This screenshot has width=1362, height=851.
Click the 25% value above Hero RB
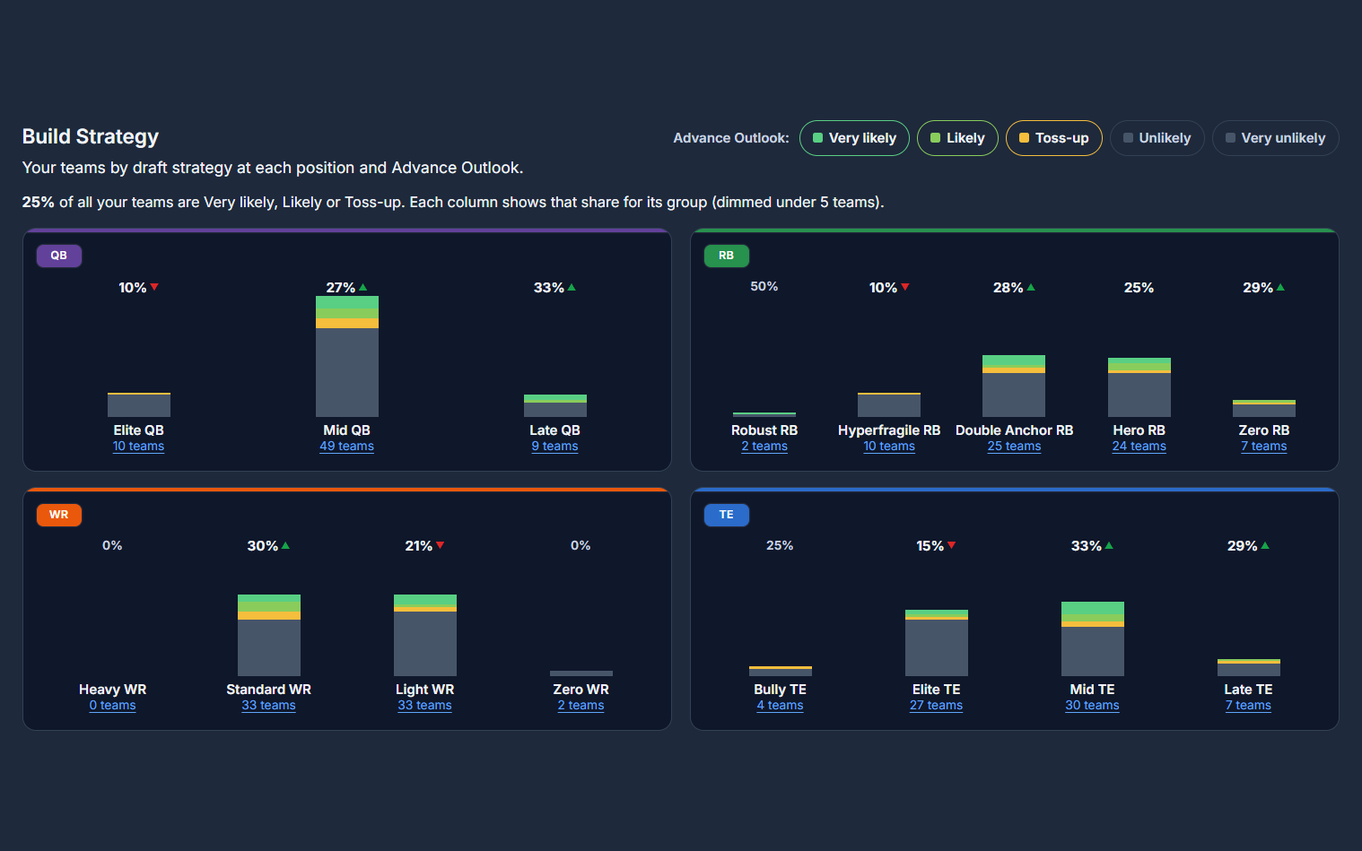[1139, 288]
